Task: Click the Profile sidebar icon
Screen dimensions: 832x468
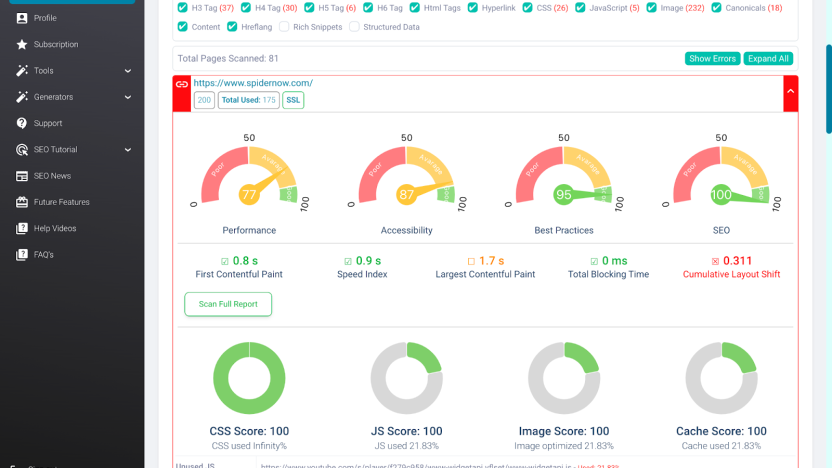Action: pos(22,18)
